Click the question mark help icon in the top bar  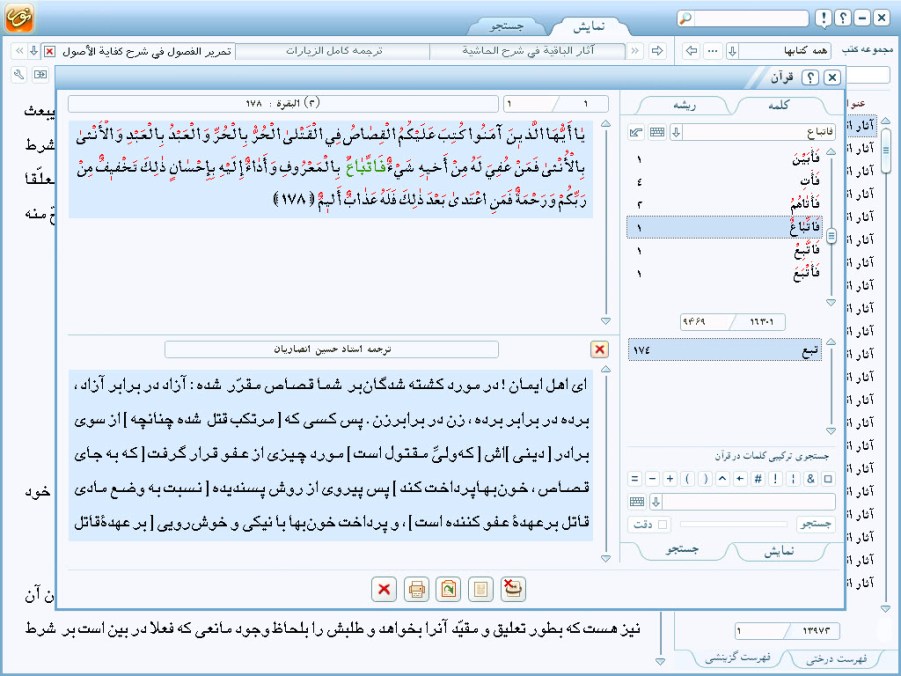point(843,18)
